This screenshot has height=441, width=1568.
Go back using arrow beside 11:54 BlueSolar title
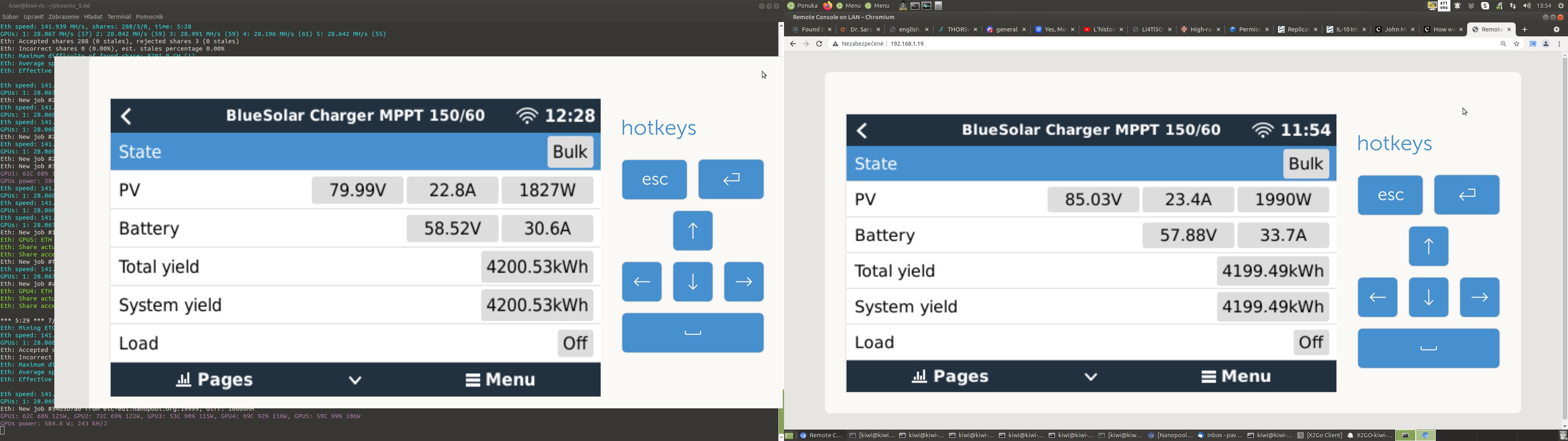[x=862, y=130]
